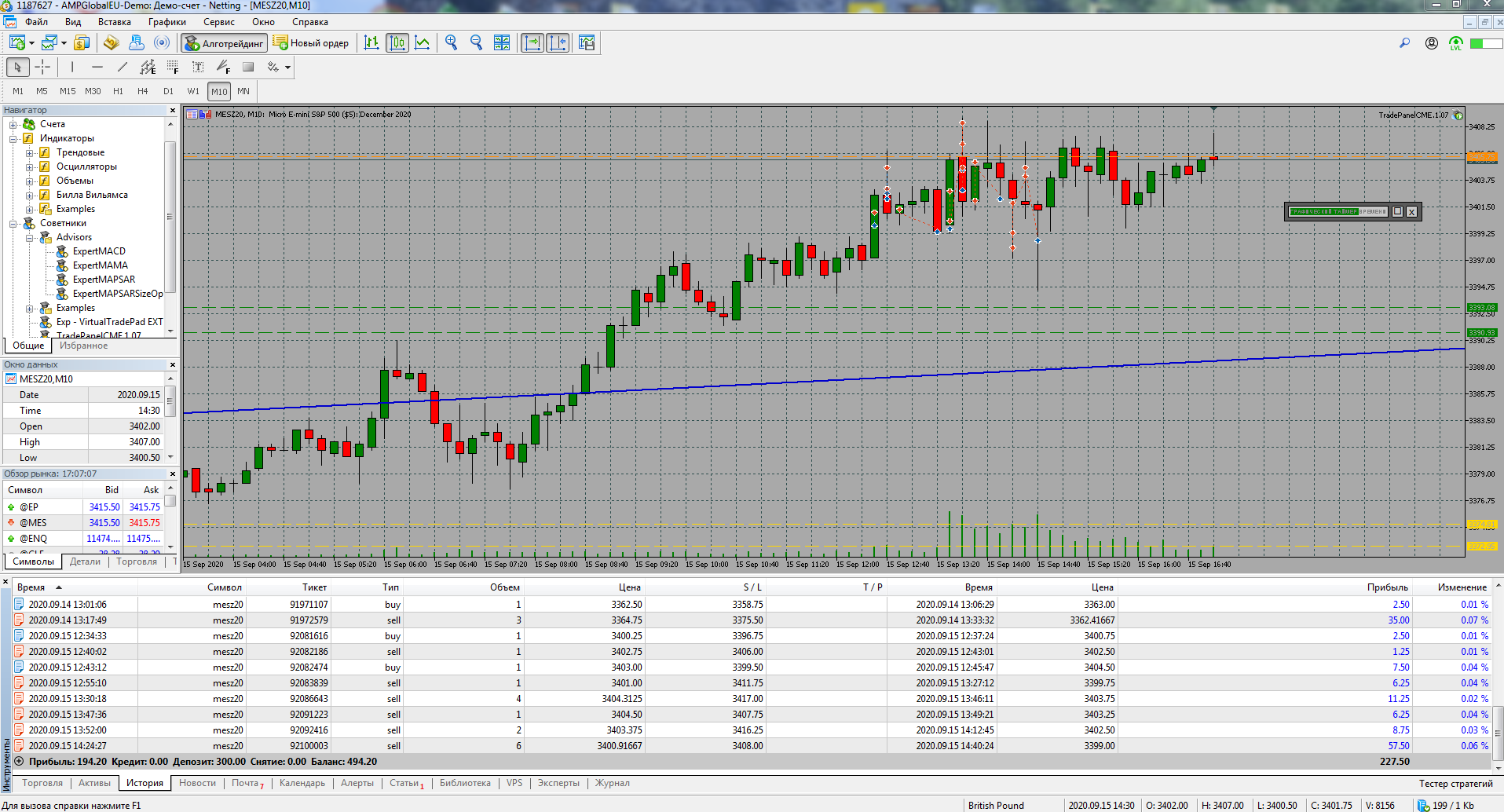Screen dimensions: 1504x812
Task: Click the chart save-as-picture icon
Action: tap(587, 42)
